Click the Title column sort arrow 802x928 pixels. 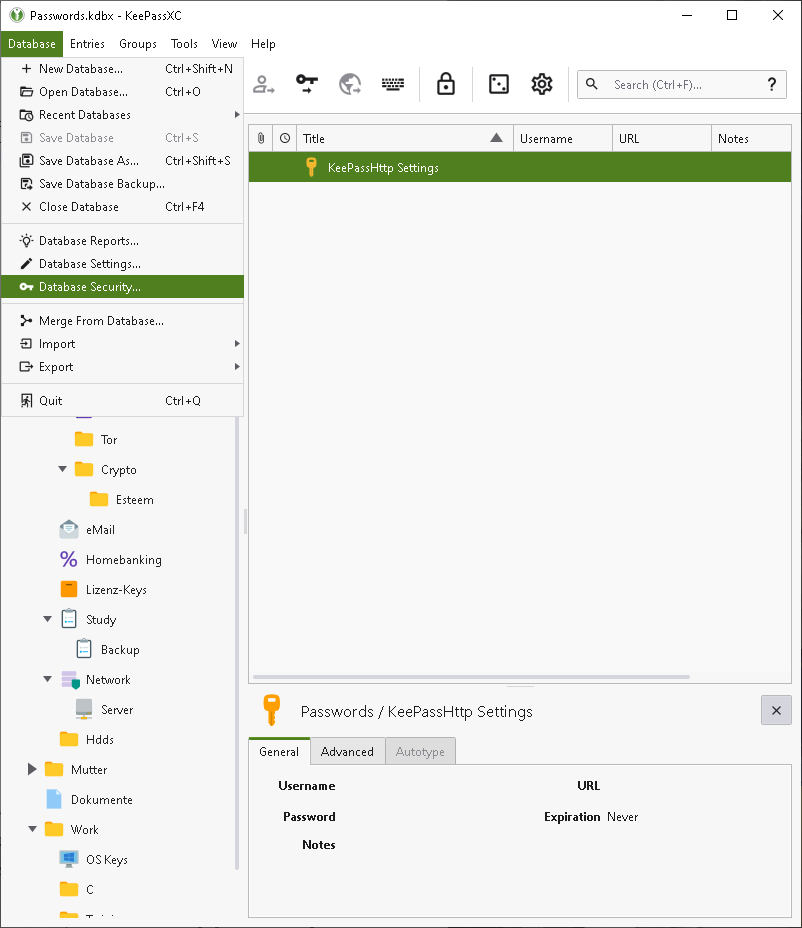pos(497,138)
